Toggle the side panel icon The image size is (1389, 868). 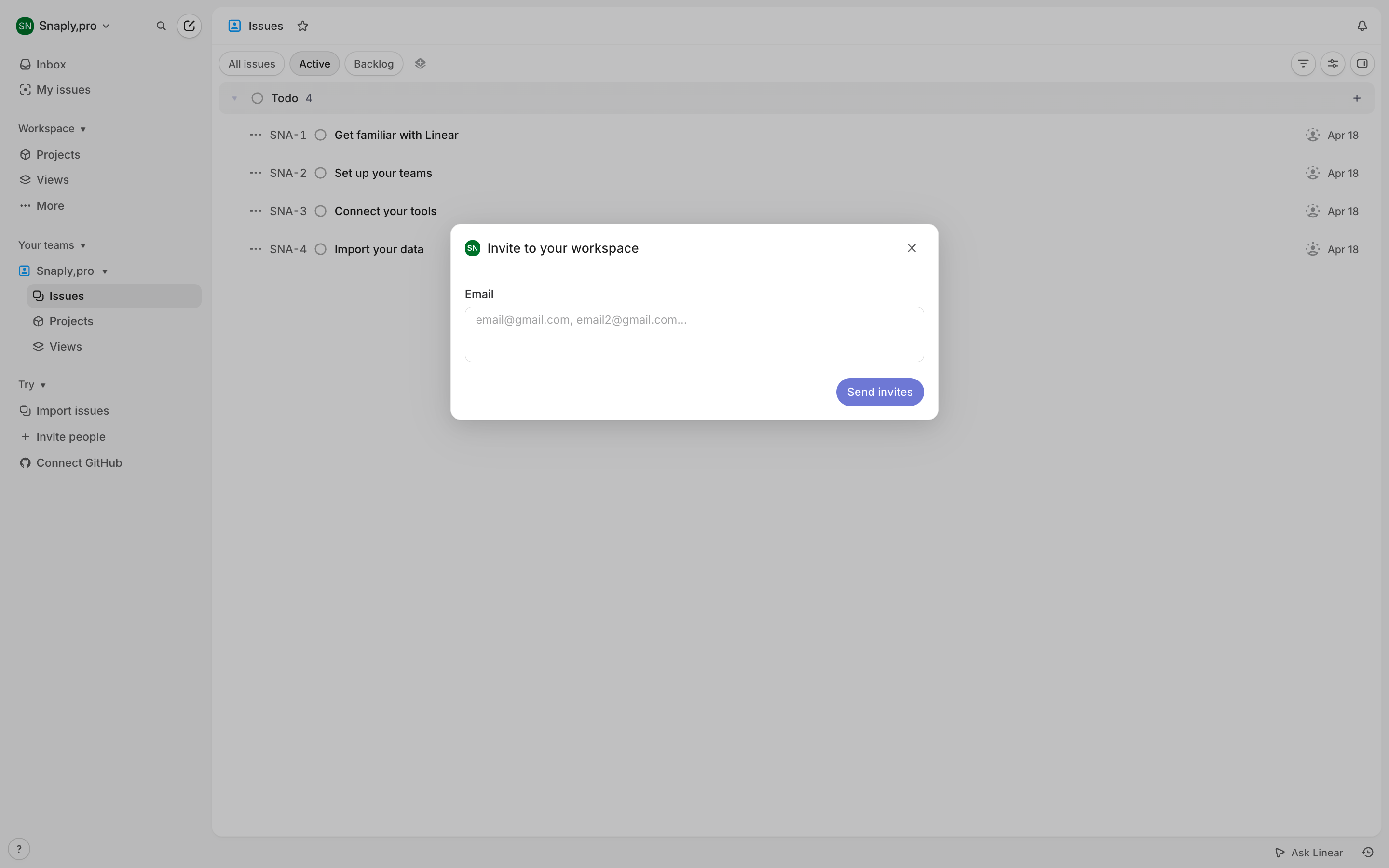(x=1362, y=64)
